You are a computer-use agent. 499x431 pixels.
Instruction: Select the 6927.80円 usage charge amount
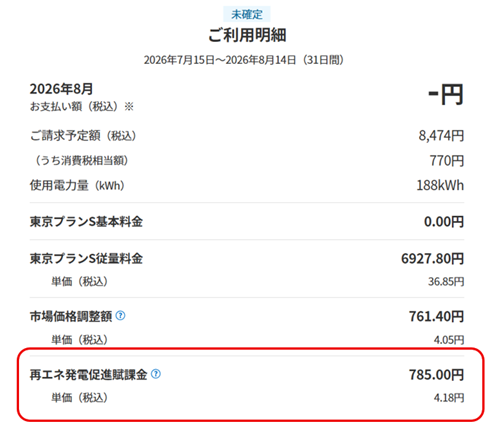(x=432, y=259)
